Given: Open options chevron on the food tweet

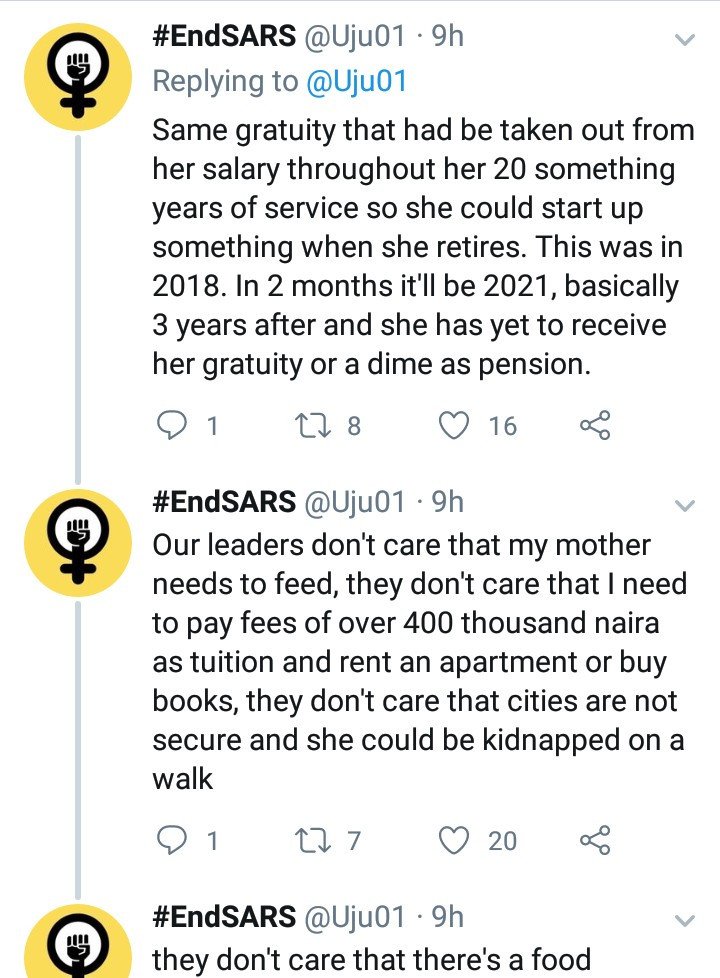Looking at the screenshot, I should point(685,921).
